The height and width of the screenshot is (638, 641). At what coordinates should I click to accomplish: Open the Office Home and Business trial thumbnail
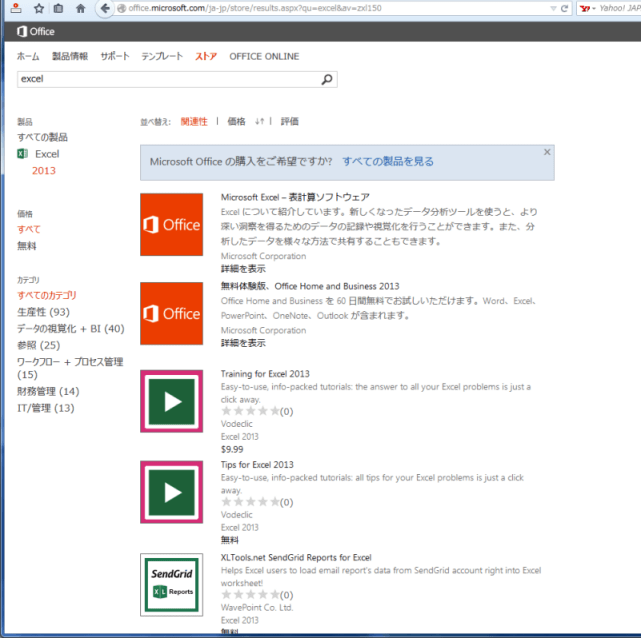171,313
